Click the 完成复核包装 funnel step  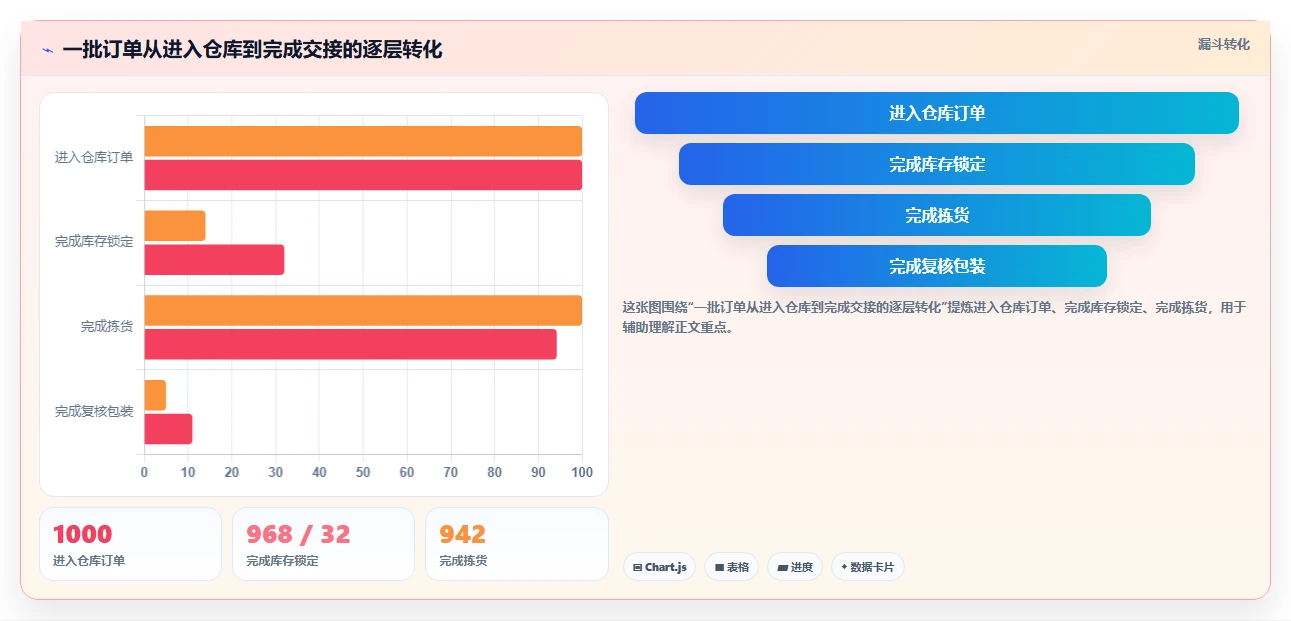point(937,266)
